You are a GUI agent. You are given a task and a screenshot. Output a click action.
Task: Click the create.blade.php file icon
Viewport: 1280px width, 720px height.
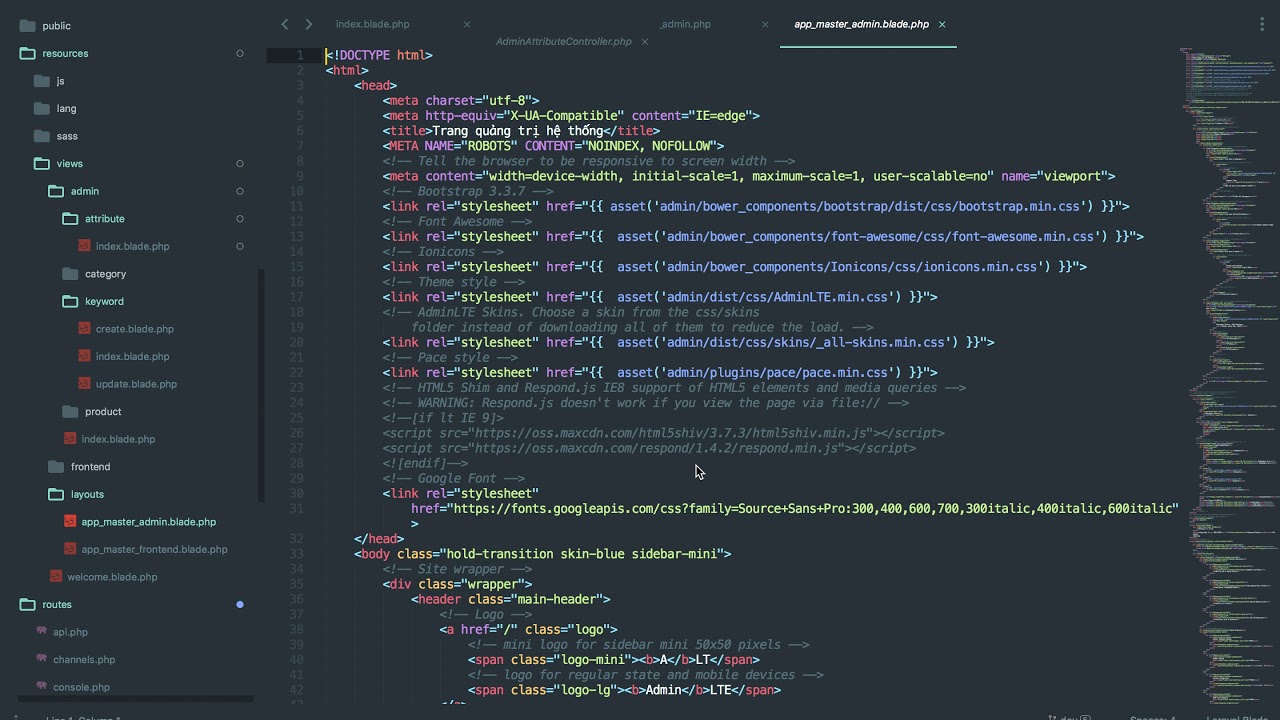pyautogui.click(x=84, y=329)
